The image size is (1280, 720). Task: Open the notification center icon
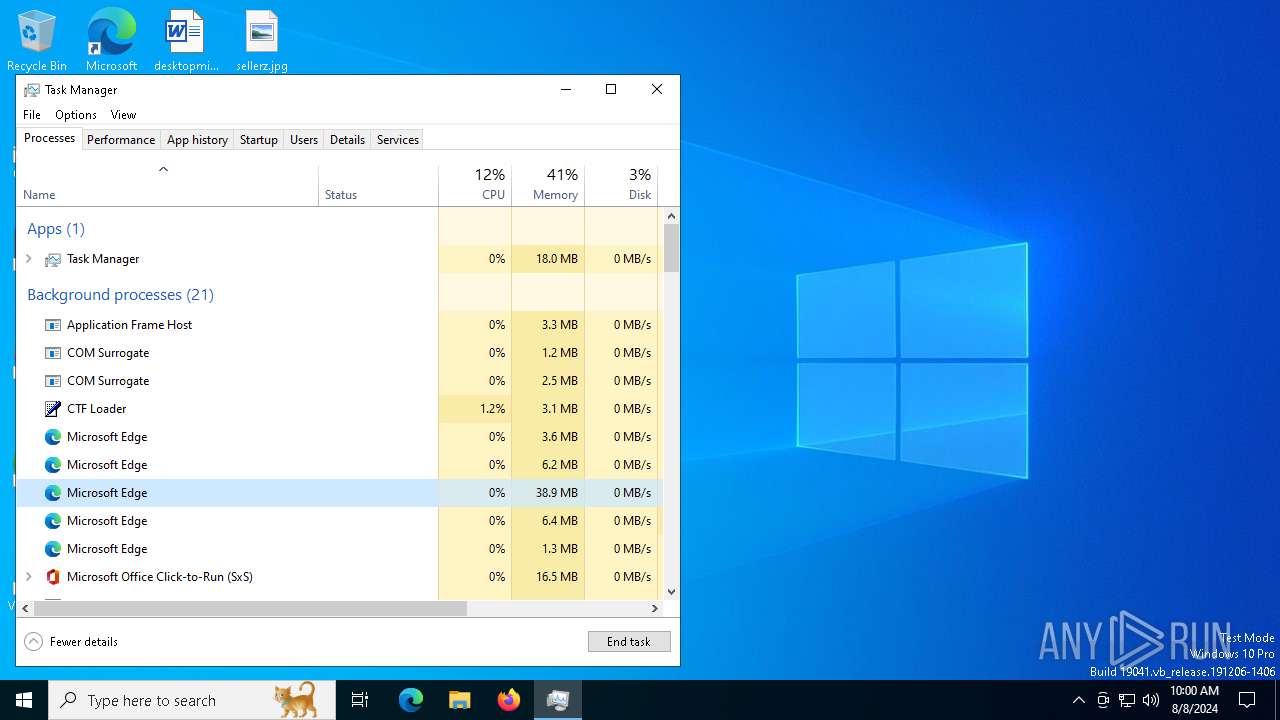pos(1247,700)
